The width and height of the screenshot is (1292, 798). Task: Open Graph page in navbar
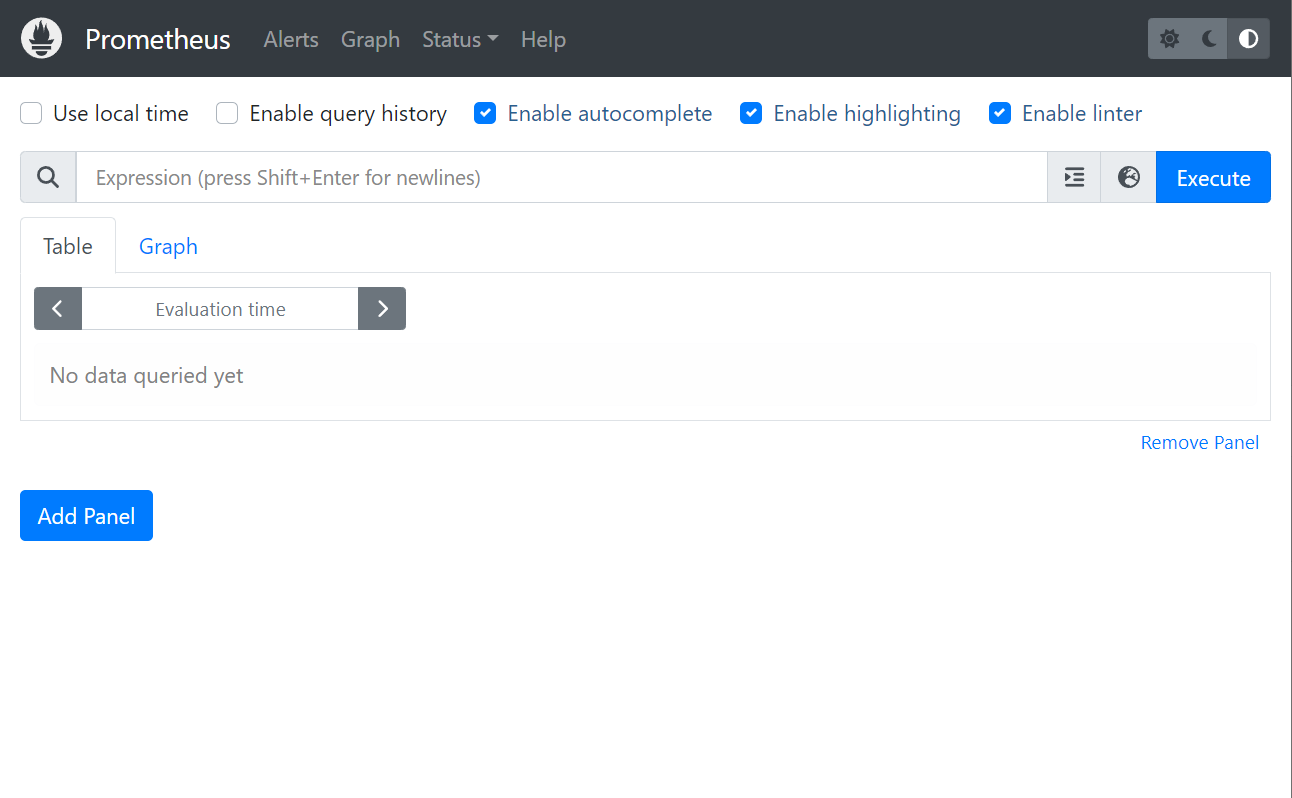(370, 39)
